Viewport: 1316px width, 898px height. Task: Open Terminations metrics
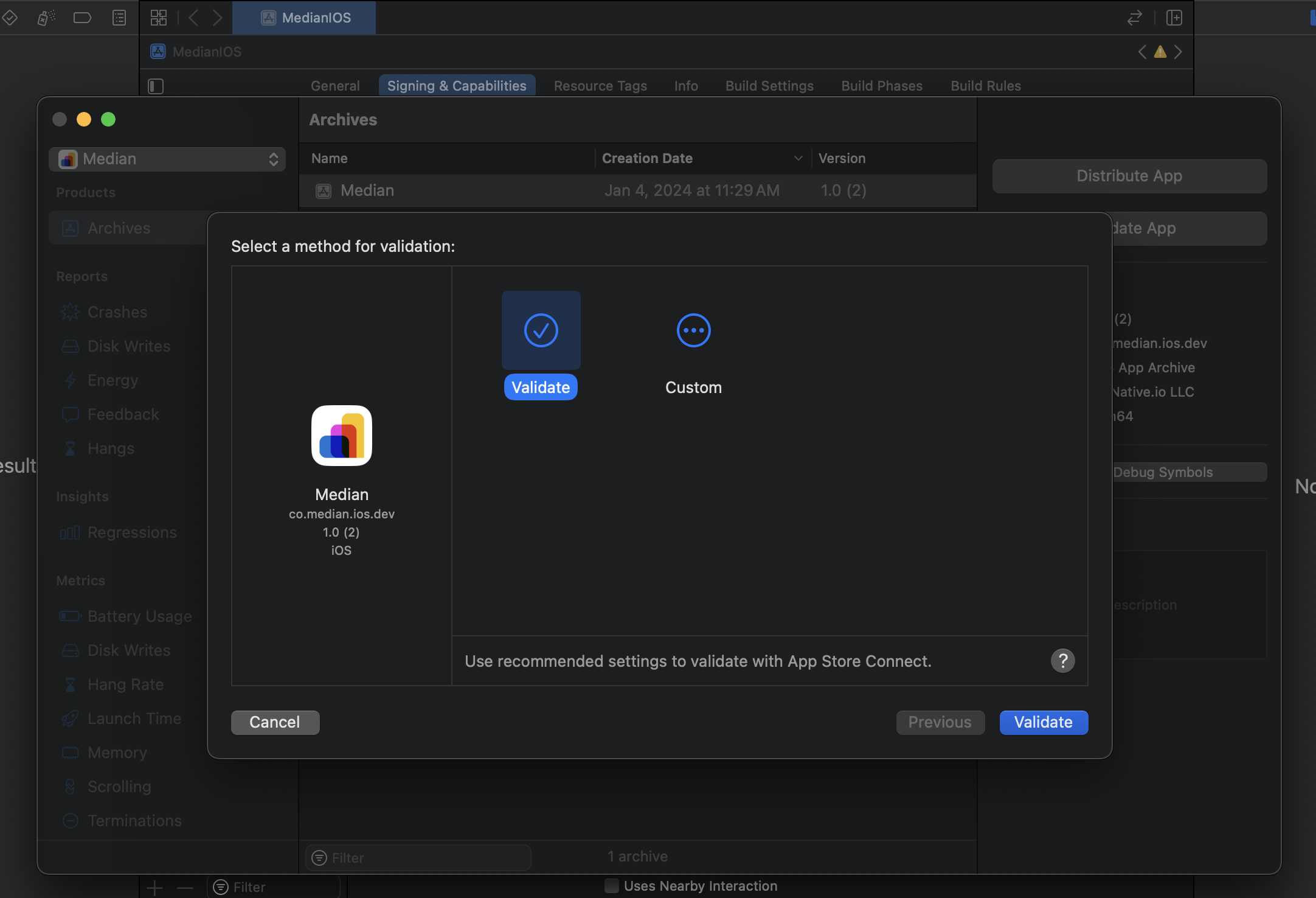134,821
